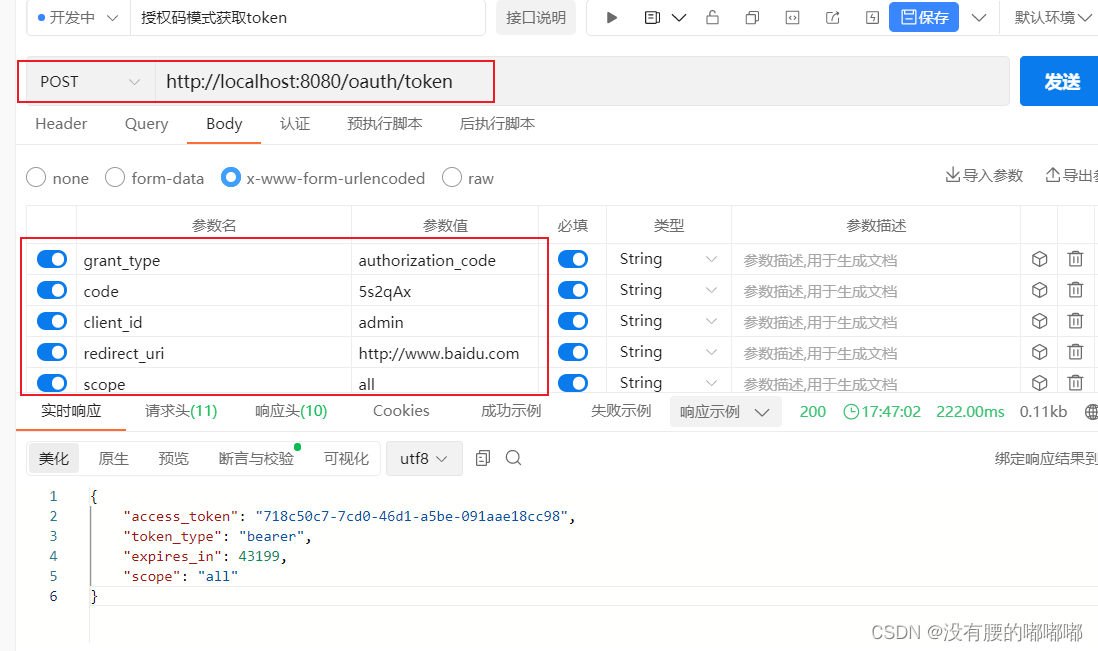Toggle the enable switch for client_id row
This screenshot has height=651, width=1098.
[x=52, y=321]
